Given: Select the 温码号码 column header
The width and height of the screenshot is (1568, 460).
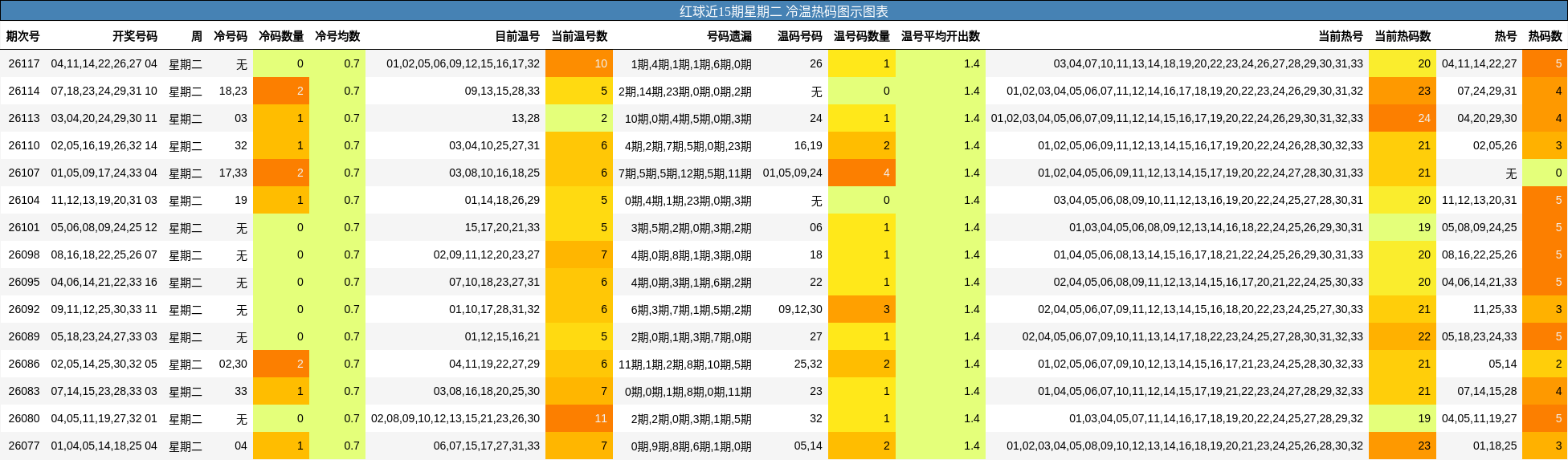Looking at the screenshot, I should [800, 36].
